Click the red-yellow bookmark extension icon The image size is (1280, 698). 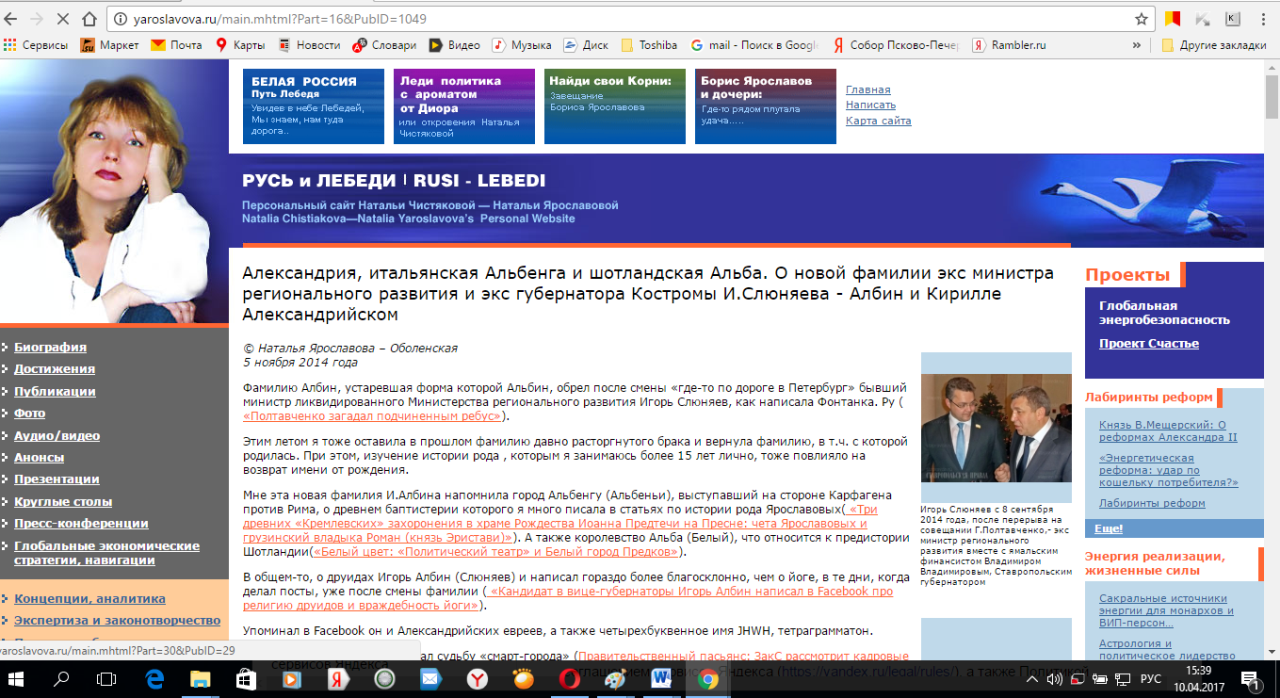(x=1172, y=19)
